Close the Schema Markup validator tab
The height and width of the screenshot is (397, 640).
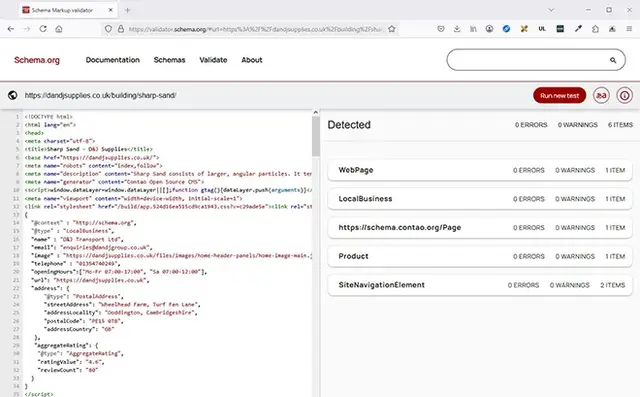[111, 10]
